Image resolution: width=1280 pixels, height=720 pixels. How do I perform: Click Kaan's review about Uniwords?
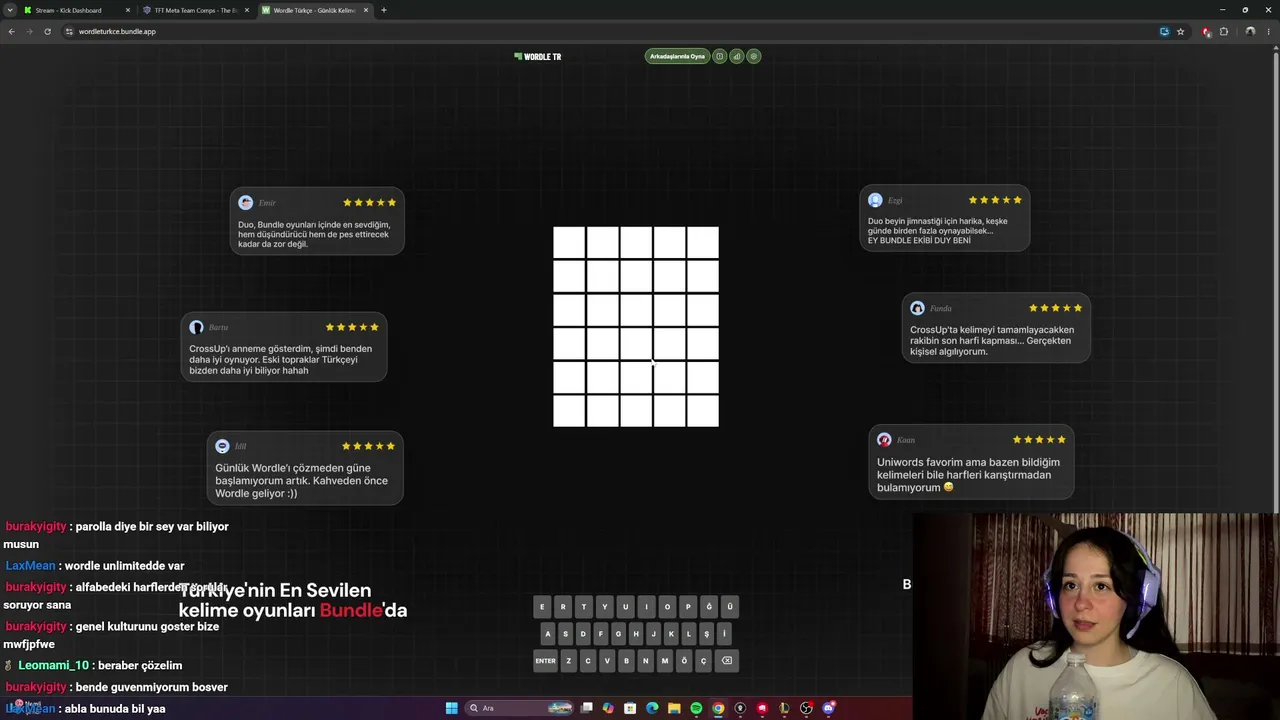[x=971, y=462]
